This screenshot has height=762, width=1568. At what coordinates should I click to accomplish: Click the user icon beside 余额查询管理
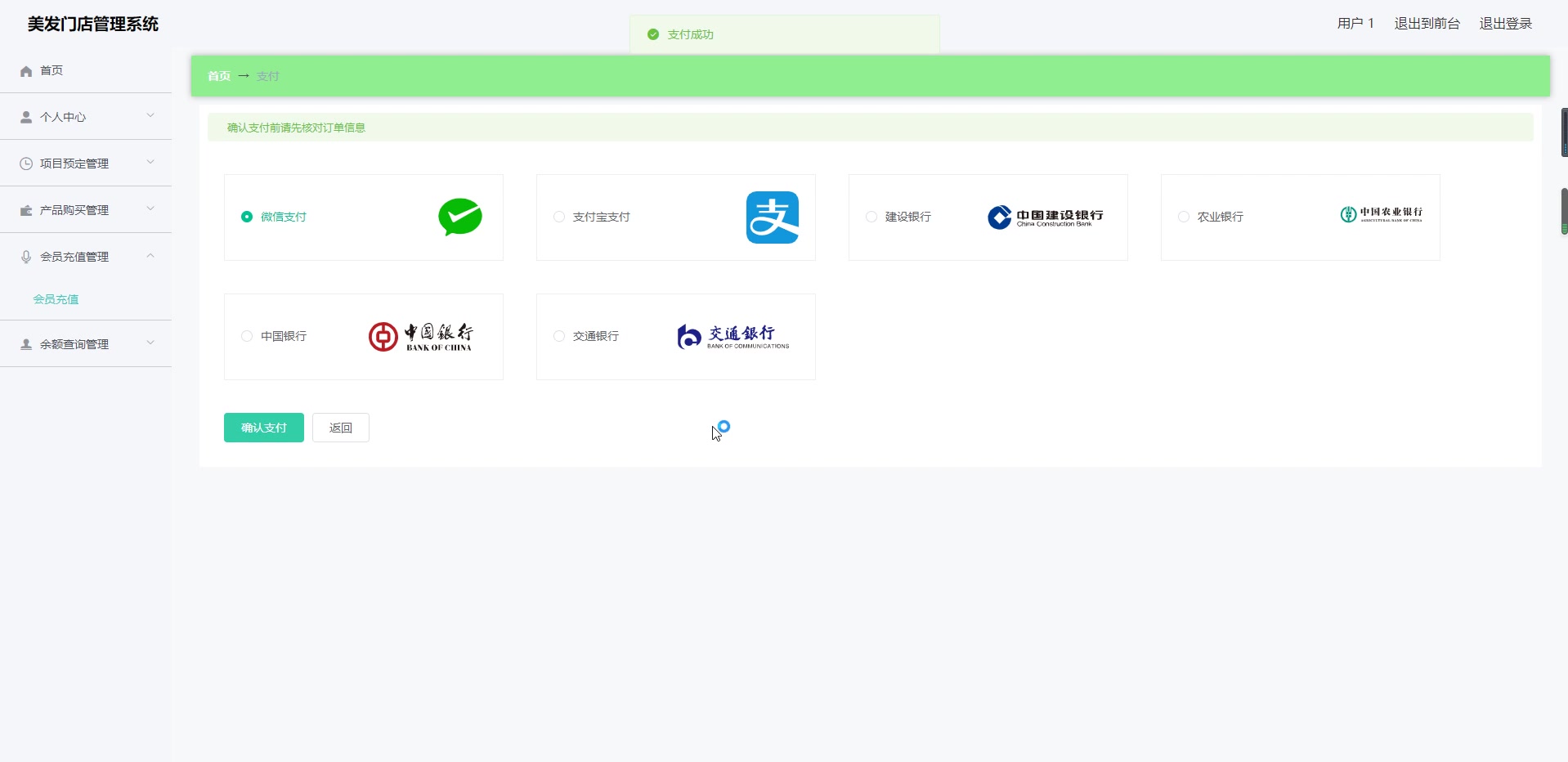(26, 344)
